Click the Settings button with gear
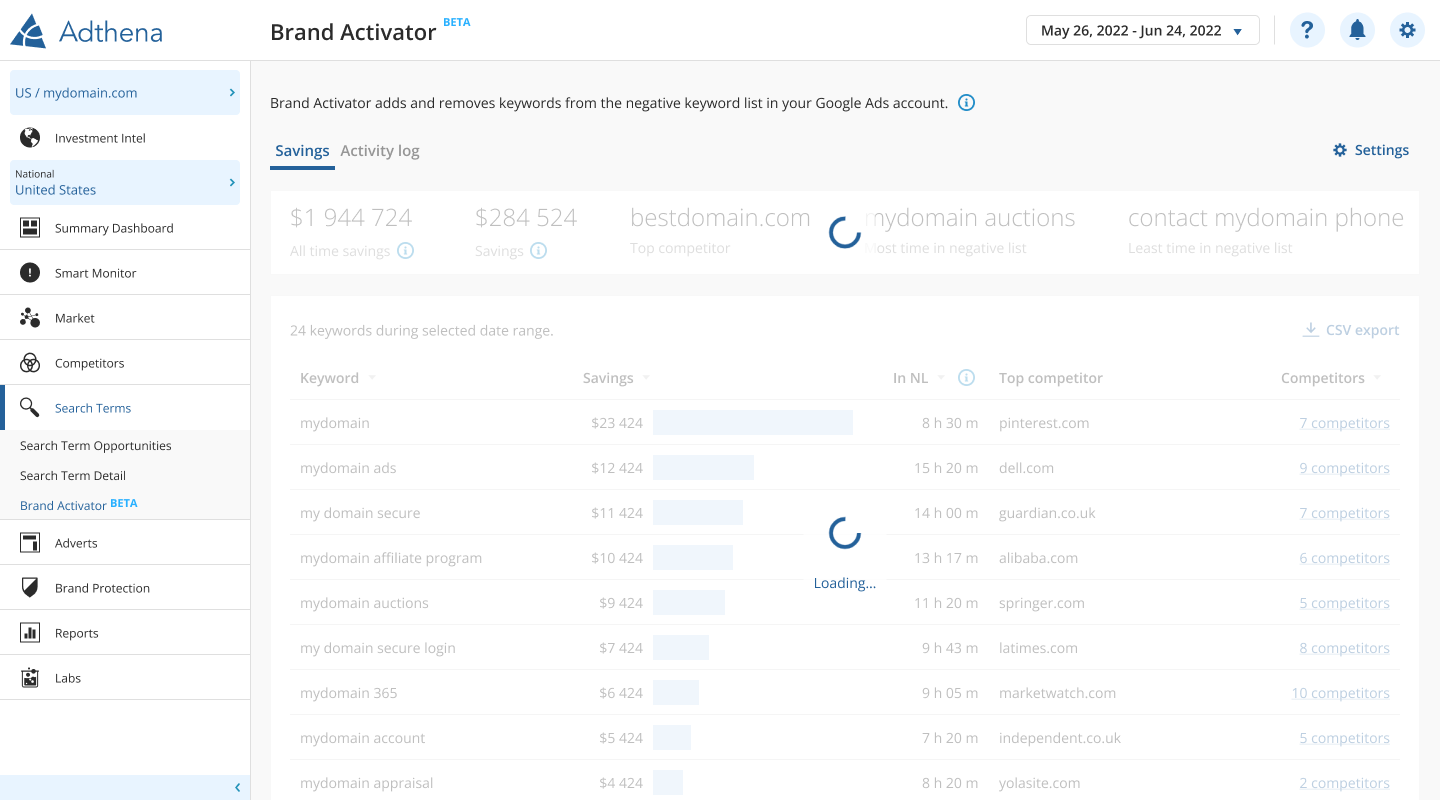 click(x=1370, y=151)
